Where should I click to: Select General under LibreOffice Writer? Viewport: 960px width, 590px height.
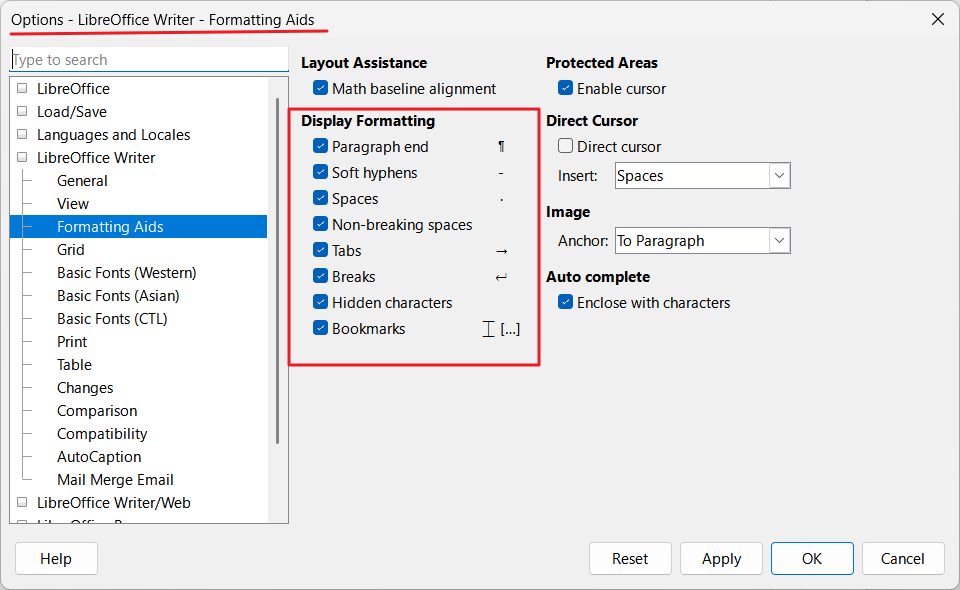pos(82,181)
